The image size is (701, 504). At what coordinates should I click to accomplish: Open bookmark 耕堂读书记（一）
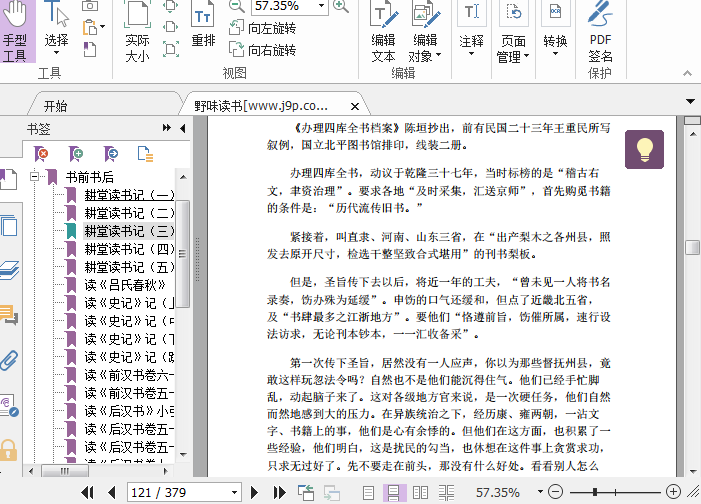point(129,195)
